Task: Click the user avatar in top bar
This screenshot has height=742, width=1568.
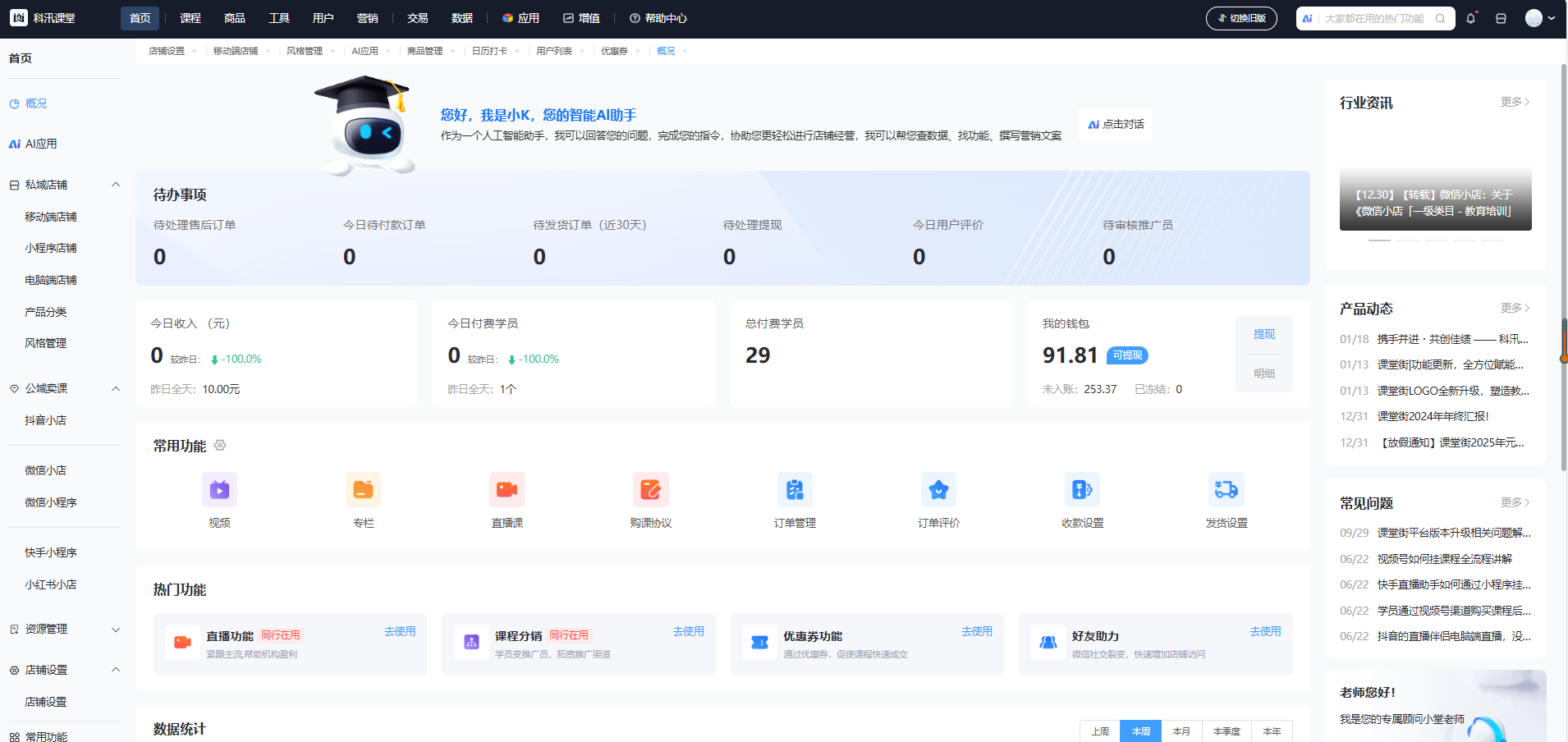Action: pyautogui.click(x=1534, y=18)
